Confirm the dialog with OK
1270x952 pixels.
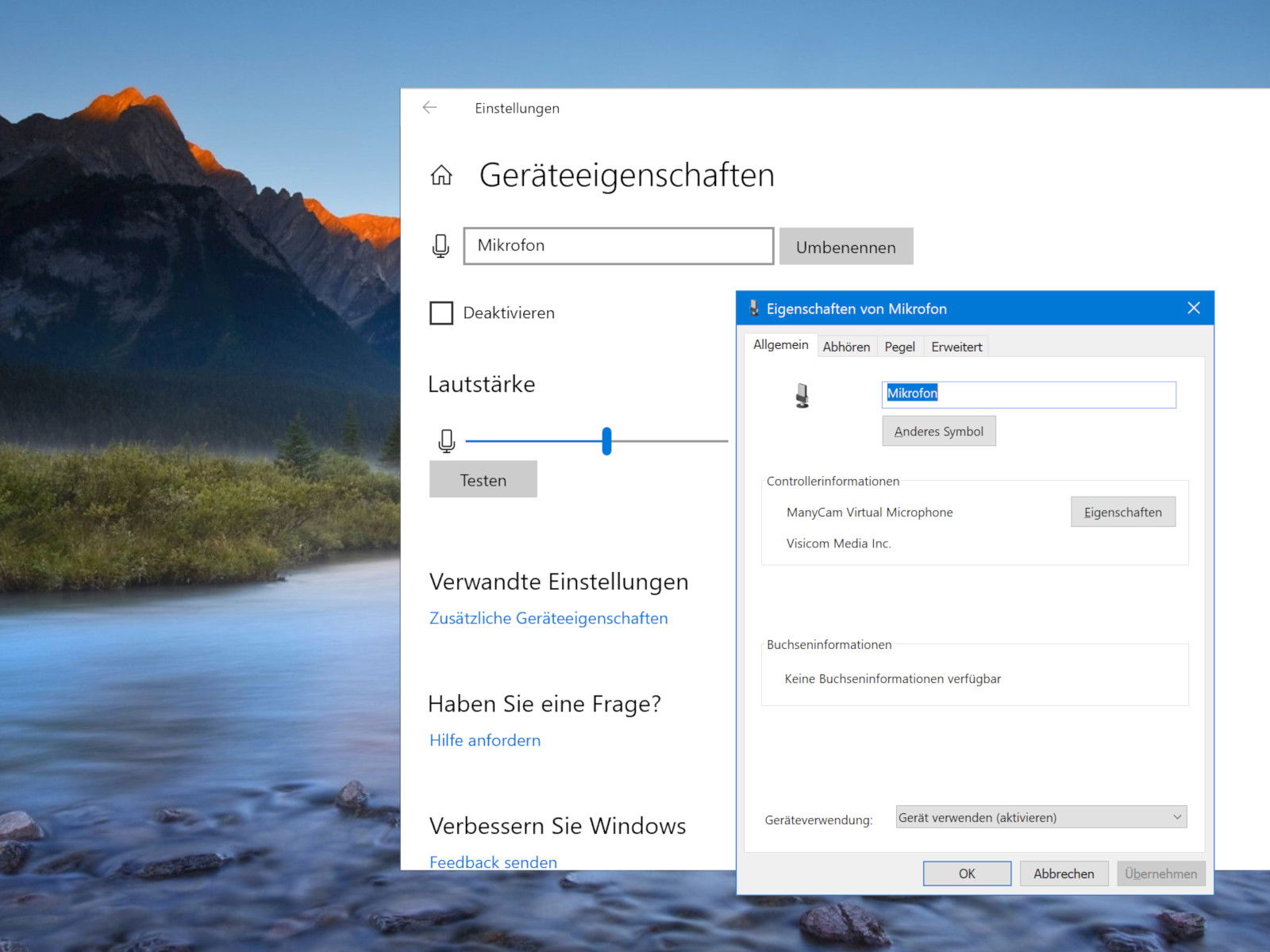(x=967, y=873)
